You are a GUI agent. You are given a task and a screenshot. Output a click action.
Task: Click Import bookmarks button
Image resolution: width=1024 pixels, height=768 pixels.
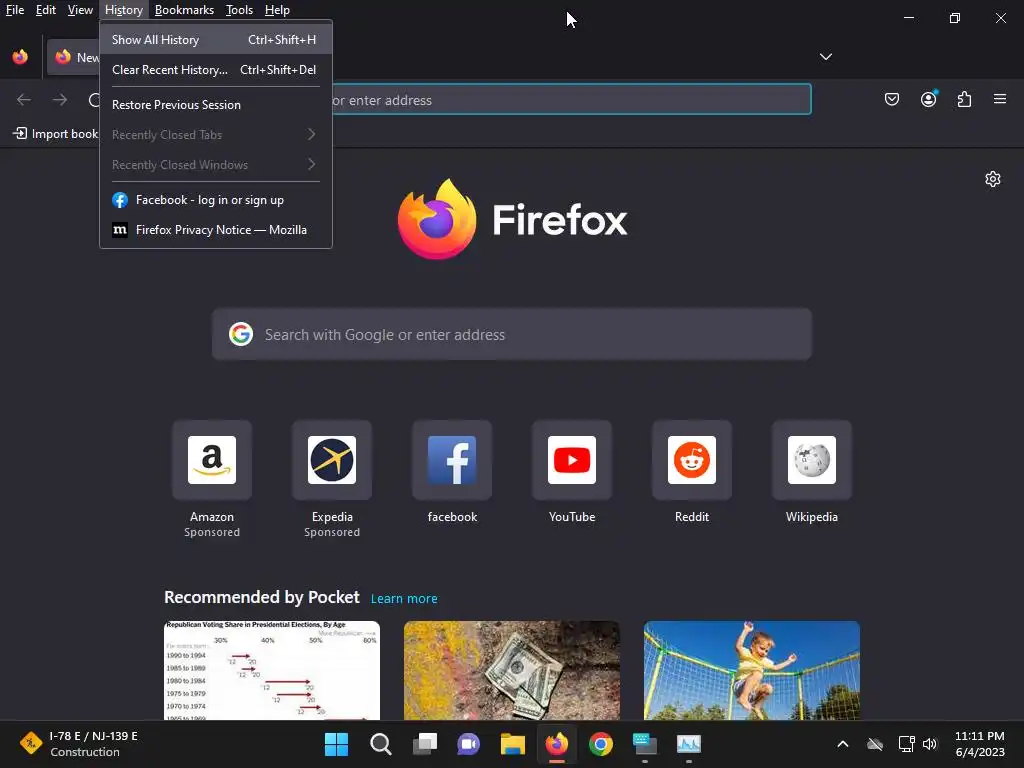click(x=56, y=134)
